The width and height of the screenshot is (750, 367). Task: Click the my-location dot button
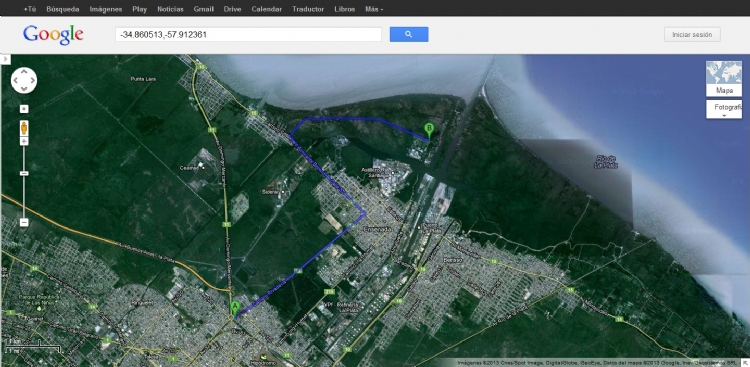[24, 109]
